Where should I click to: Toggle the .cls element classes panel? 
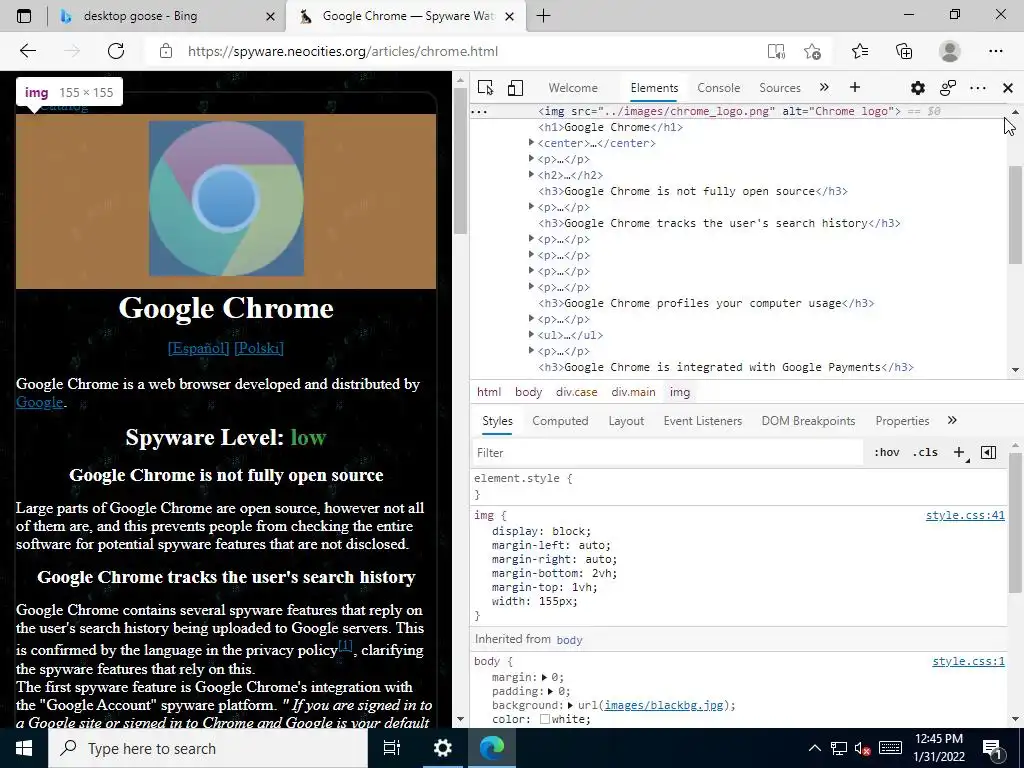coord(925,453)
